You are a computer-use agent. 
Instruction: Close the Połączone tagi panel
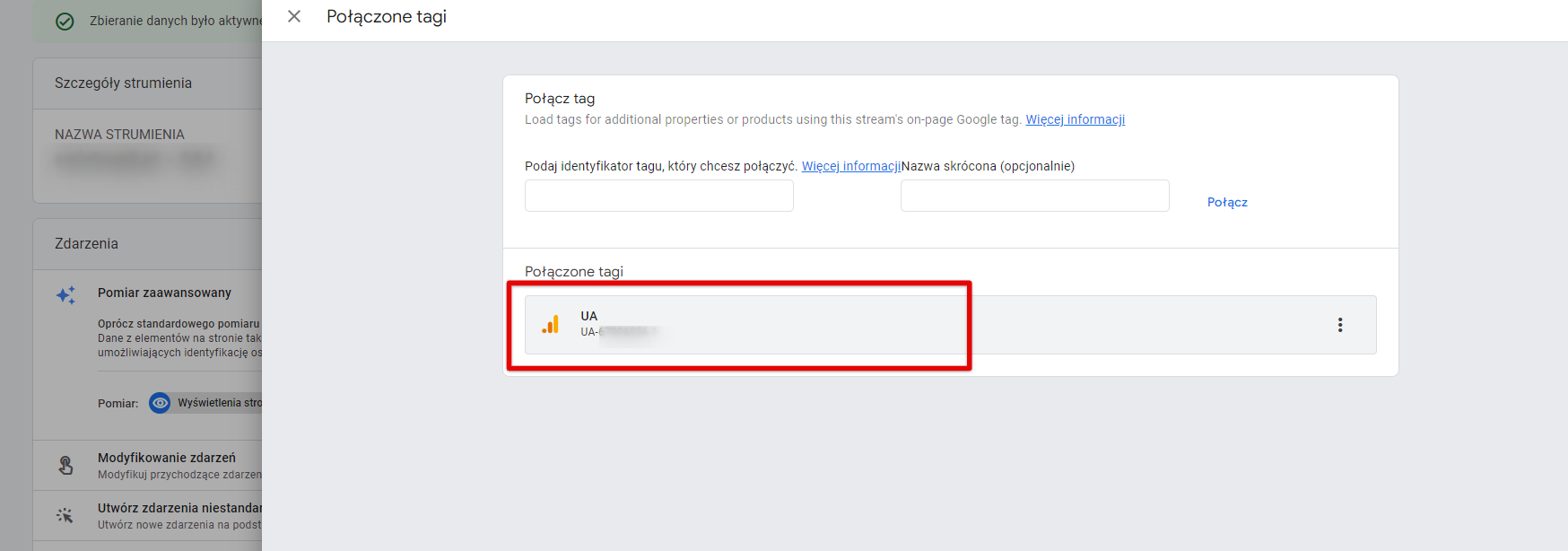[x=293, y=16]
